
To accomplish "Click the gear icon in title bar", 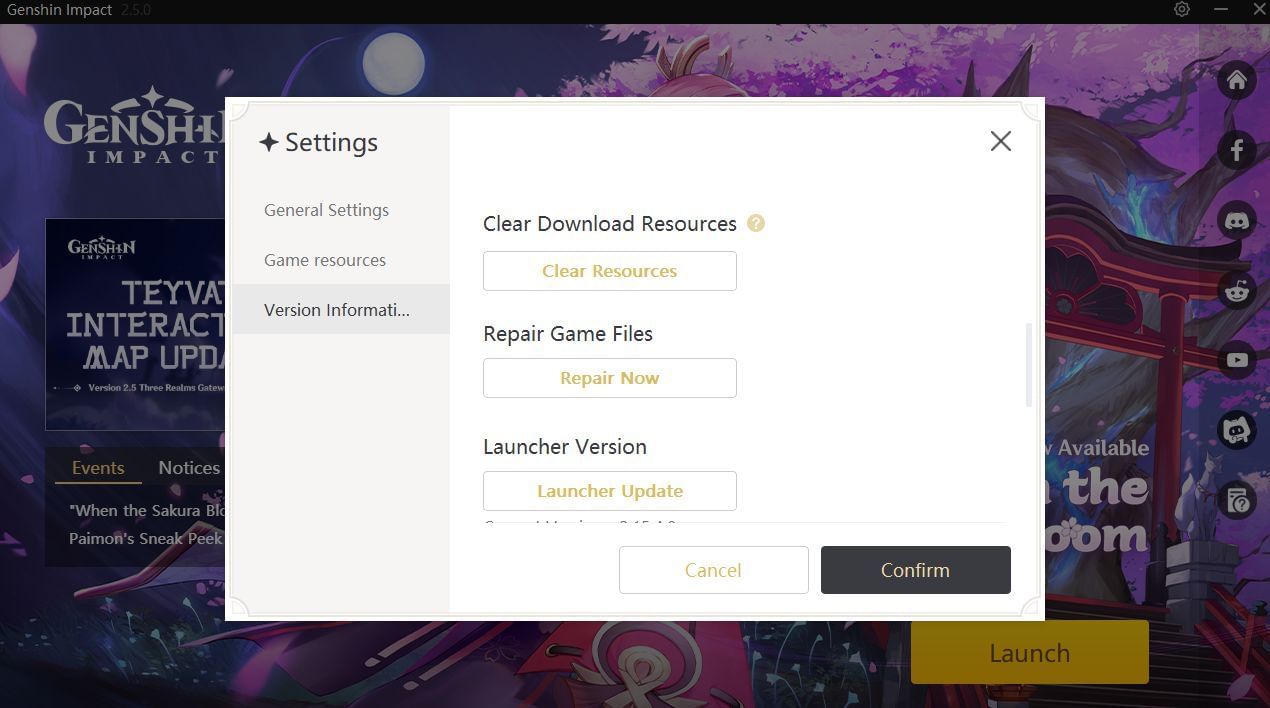I will (x=1182, y=9).
